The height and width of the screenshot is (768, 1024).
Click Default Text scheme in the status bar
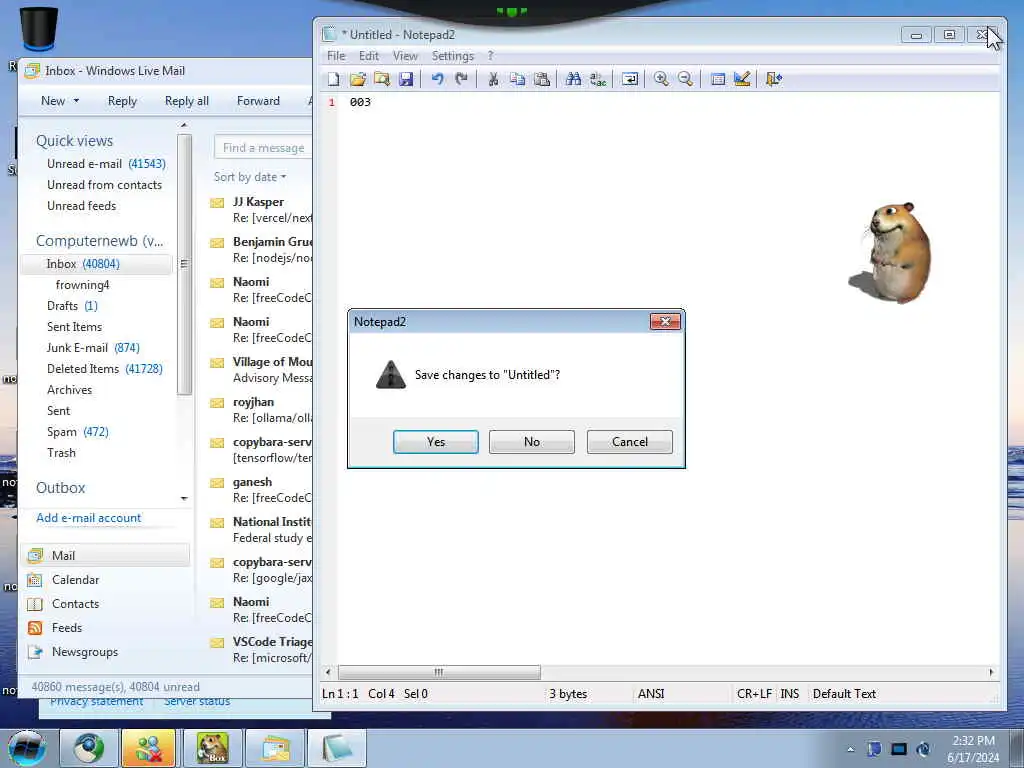pyautogui.click(x=844, y=694)
